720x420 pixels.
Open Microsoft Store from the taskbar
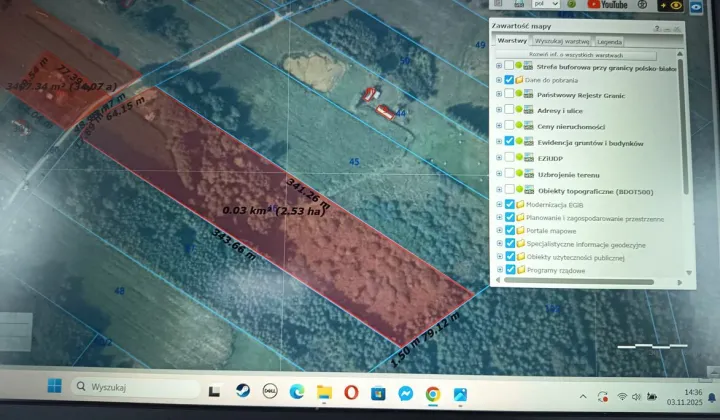click(x=378, y=393)
